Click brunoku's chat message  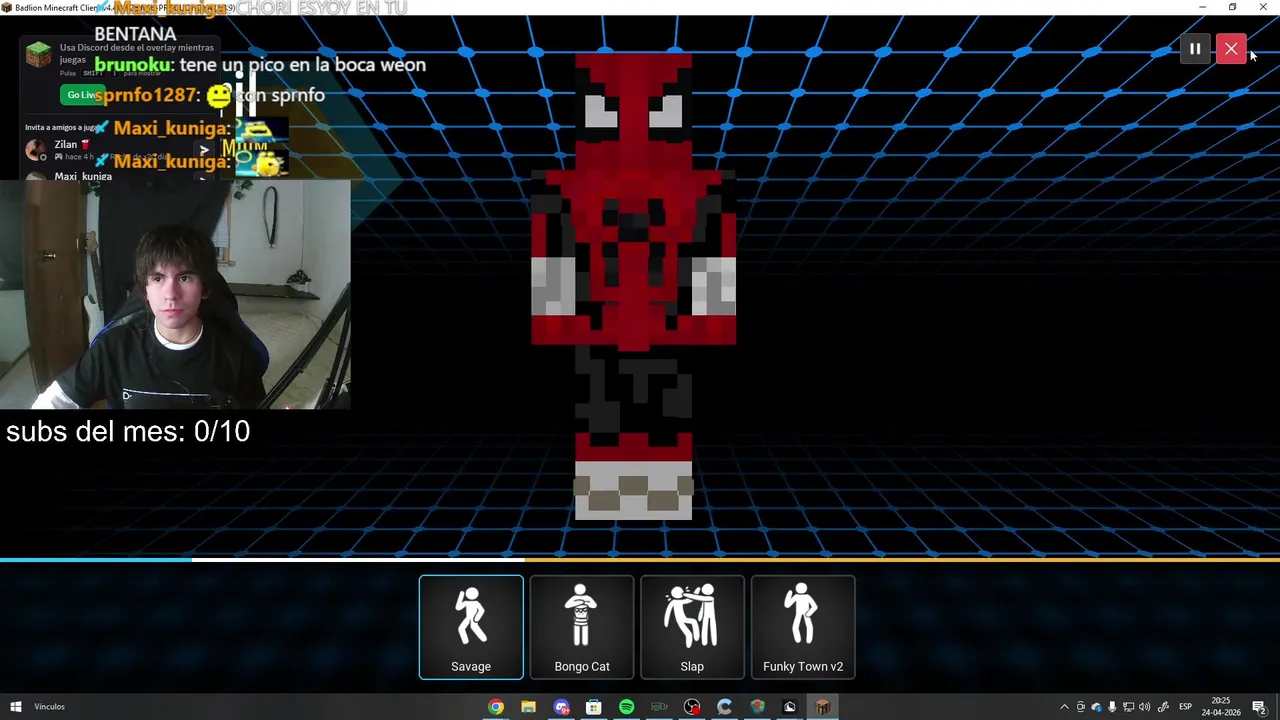(x=260, y=65)
